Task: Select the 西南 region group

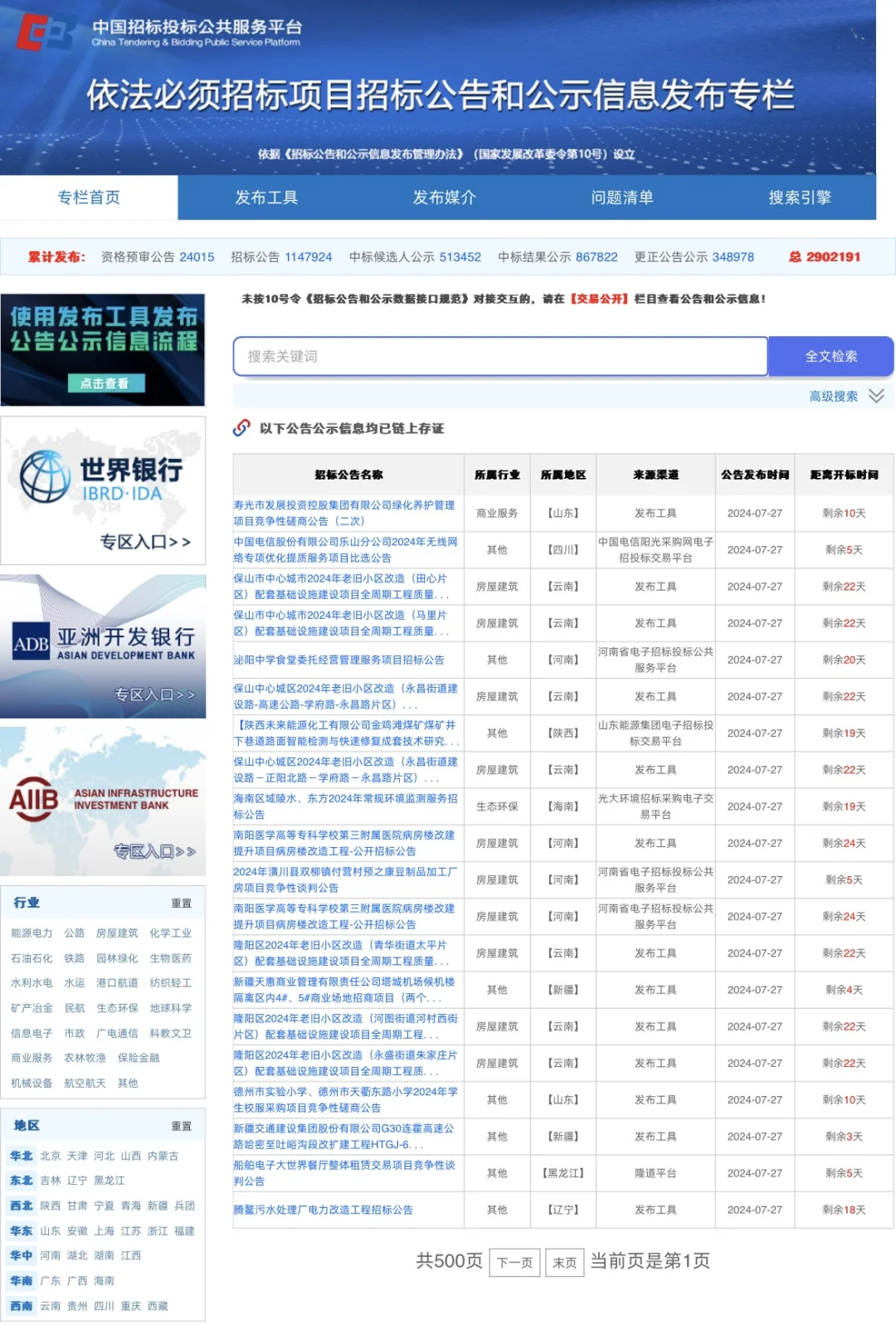Action: (22, 1306)
